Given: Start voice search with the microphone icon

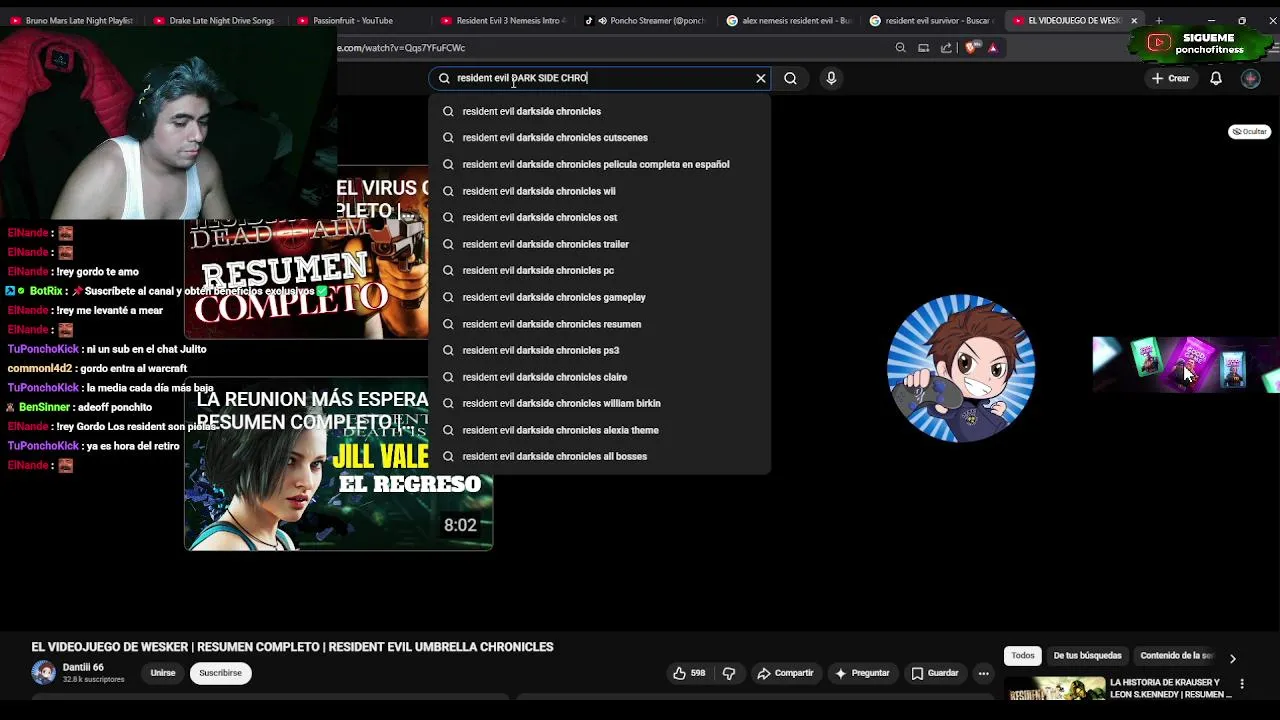Looking at the screenshot, I should point(831,78).
